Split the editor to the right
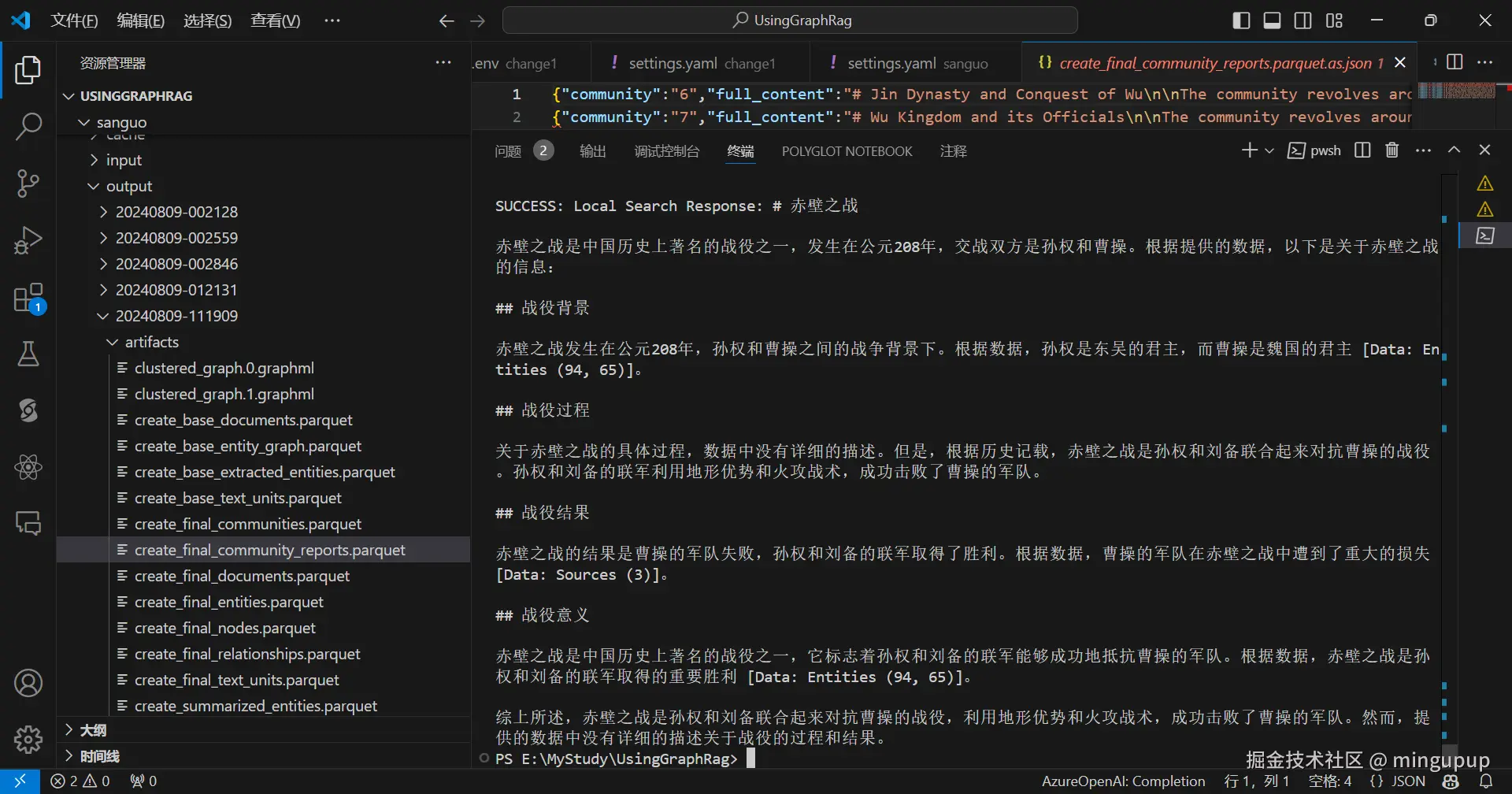Image resolution: width=1512 pixels, height=794 pixels. tap(1455, 62)
